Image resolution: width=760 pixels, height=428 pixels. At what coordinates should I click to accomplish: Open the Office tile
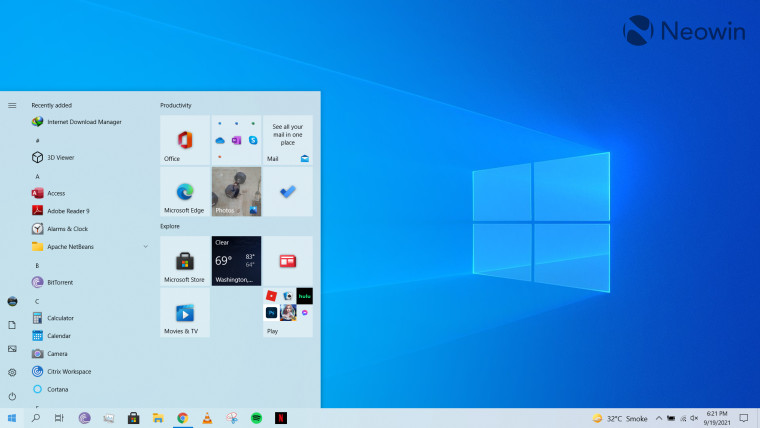(x=185, y=140)
